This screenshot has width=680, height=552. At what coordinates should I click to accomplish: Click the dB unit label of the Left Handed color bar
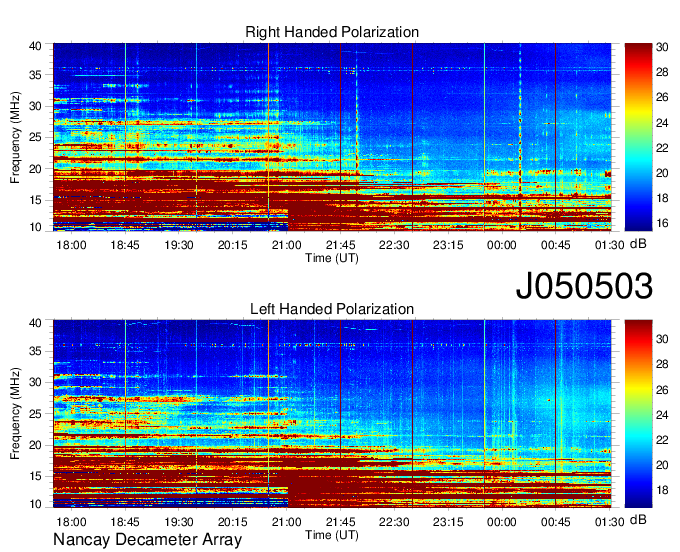[638, 520]
